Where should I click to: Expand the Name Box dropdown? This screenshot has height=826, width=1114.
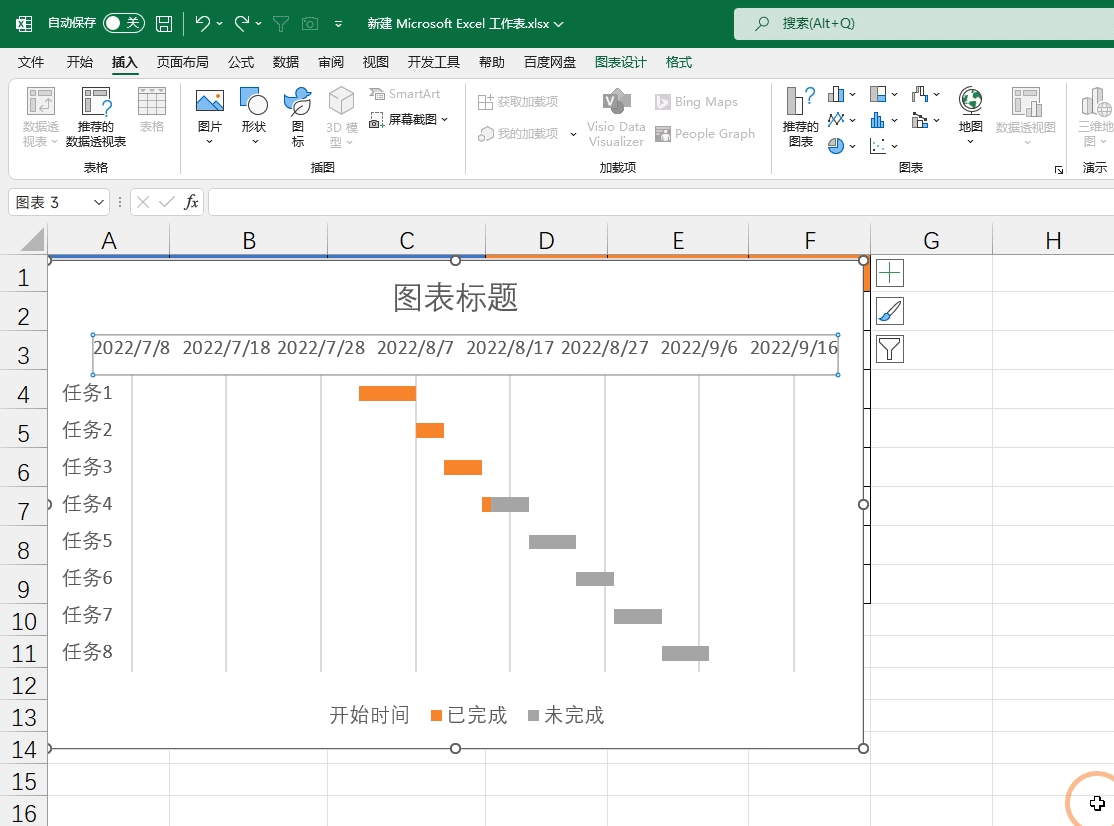tap(99, 202)
